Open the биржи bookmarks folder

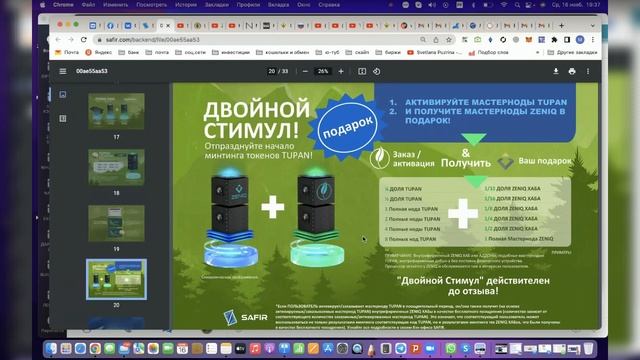coord(388,52)
